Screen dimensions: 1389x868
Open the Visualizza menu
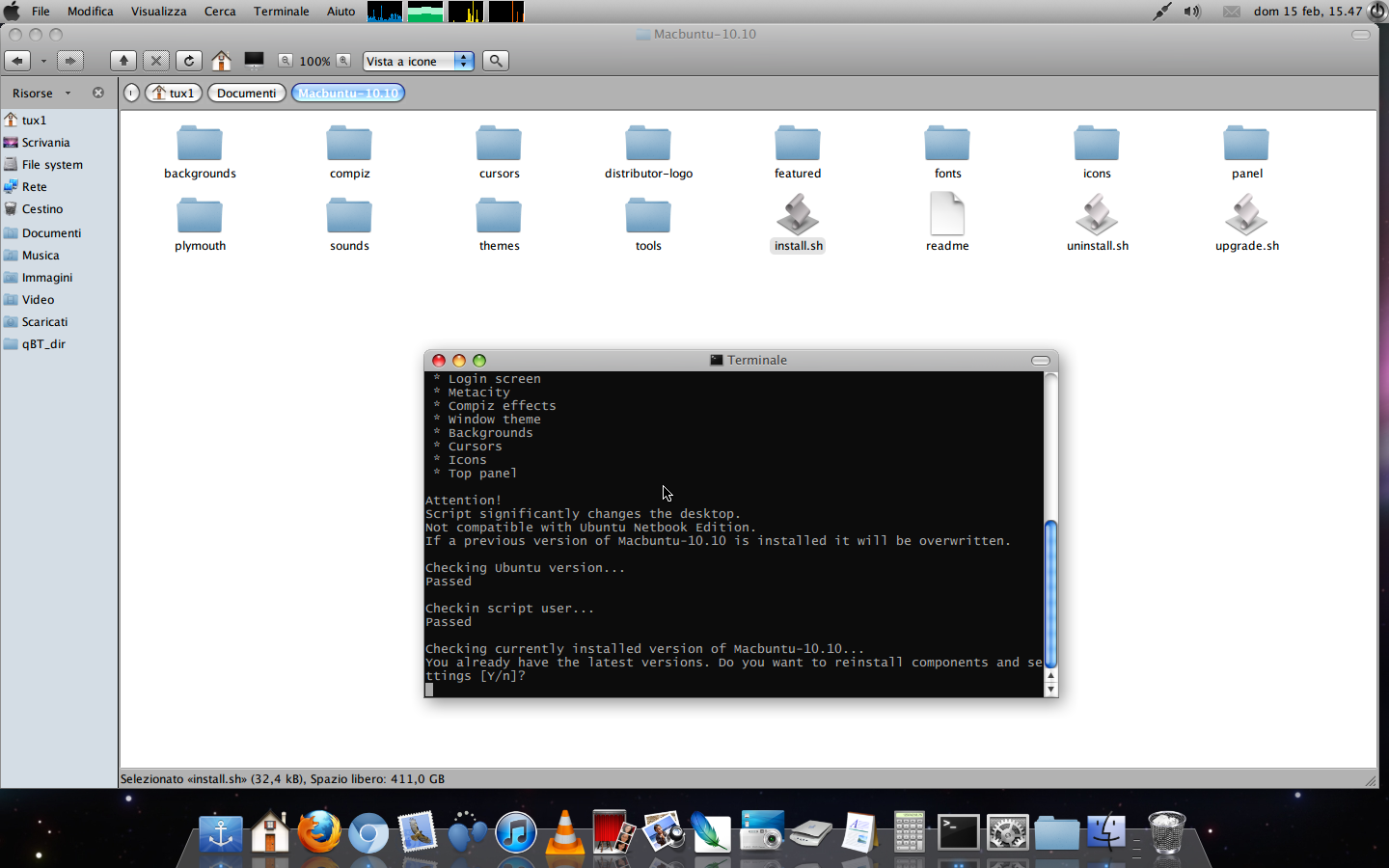pos(158,12)
